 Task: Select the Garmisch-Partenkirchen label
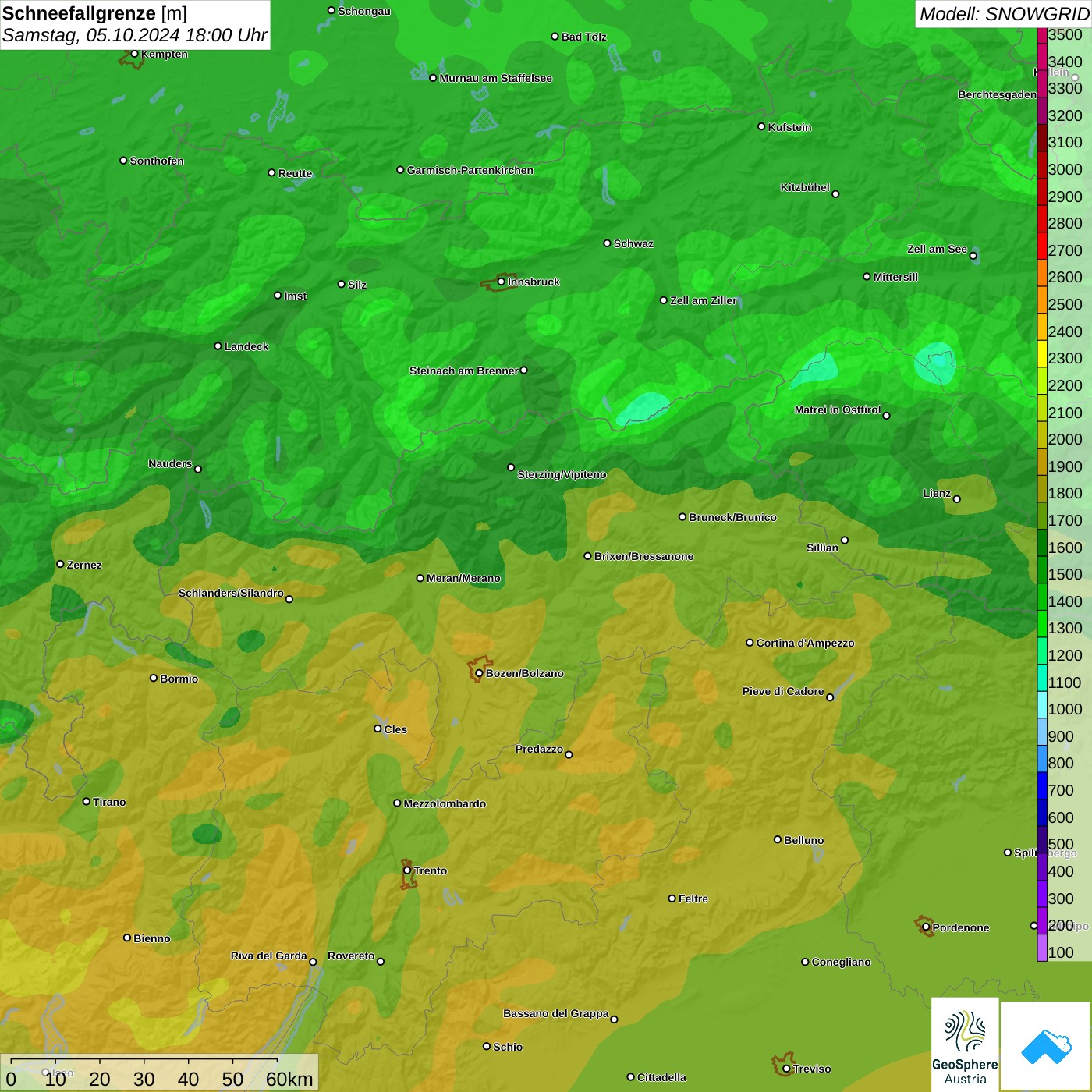(470, 170)
